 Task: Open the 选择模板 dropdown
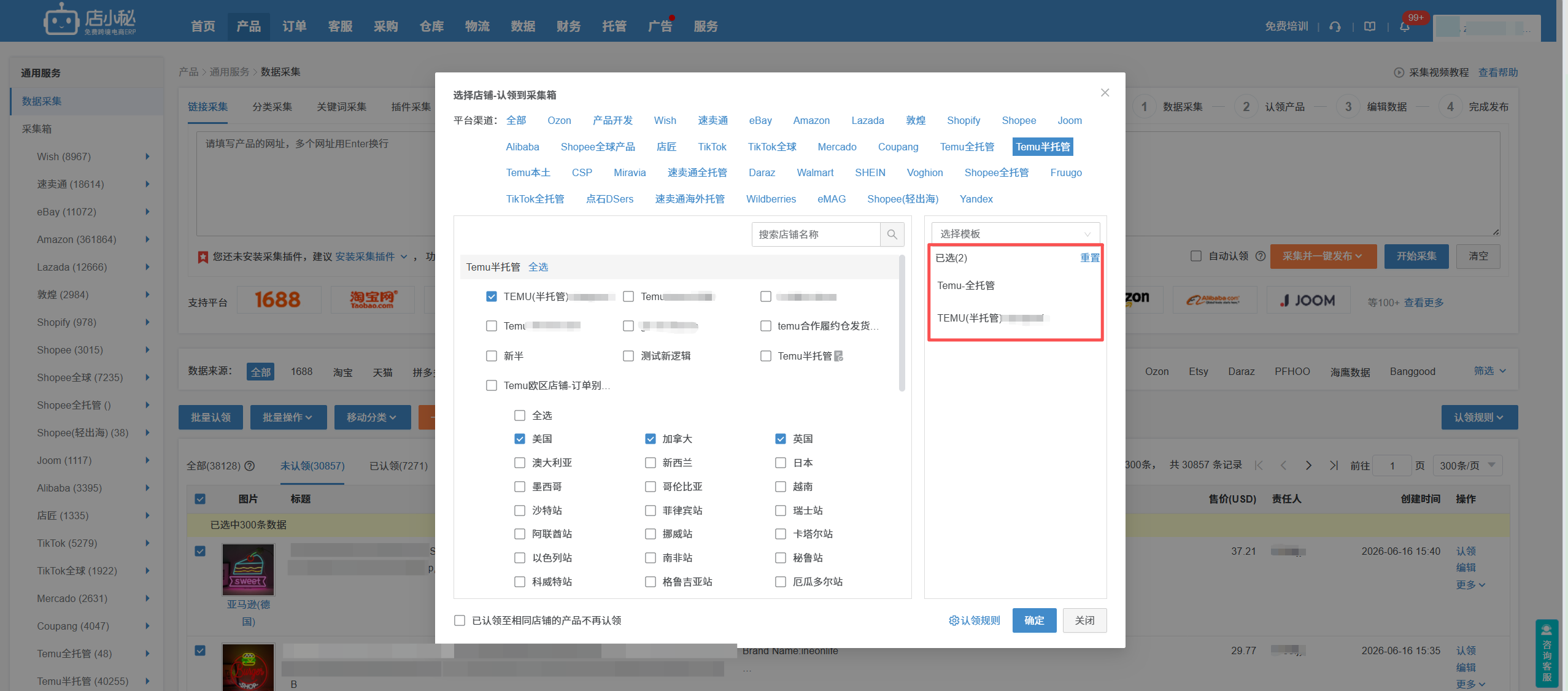pos(1015,234)
